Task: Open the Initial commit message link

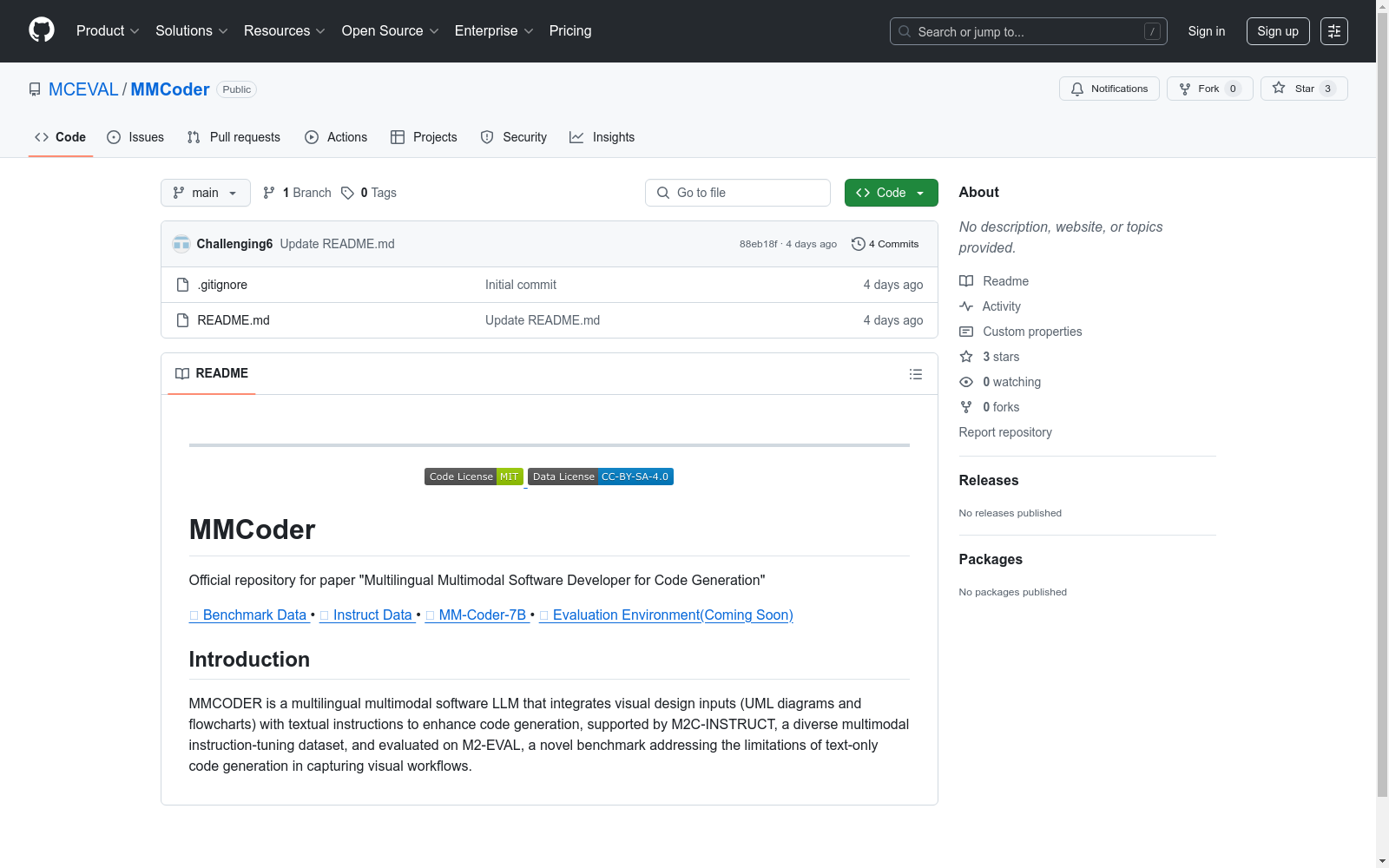Action: (521, 285)
